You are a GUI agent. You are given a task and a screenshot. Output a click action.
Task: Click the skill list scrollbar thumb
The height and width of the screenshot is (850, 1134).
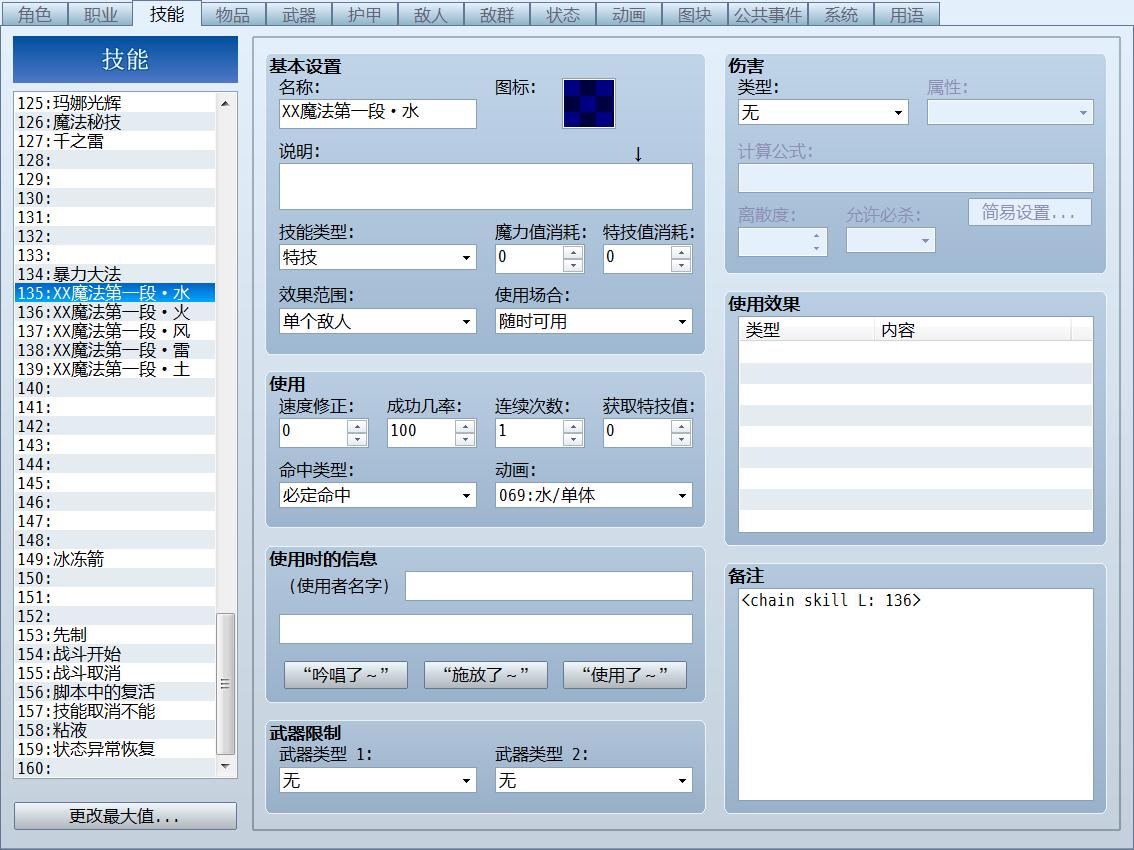(226, 684)
